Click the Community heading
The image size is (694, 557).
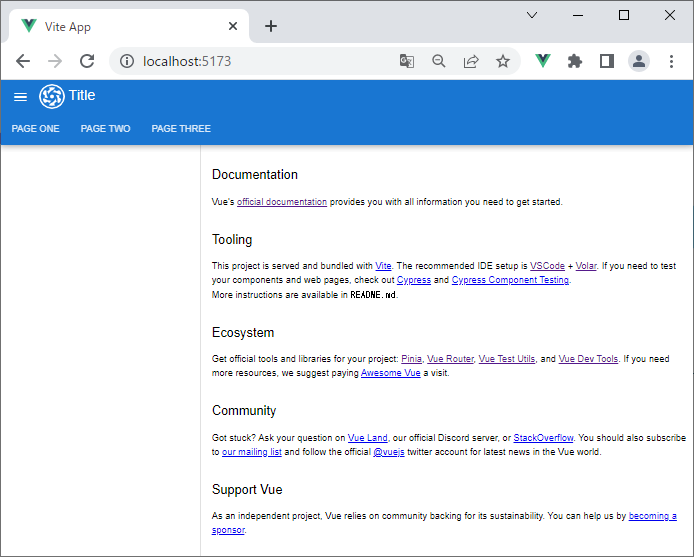click(x=244, y=410)
